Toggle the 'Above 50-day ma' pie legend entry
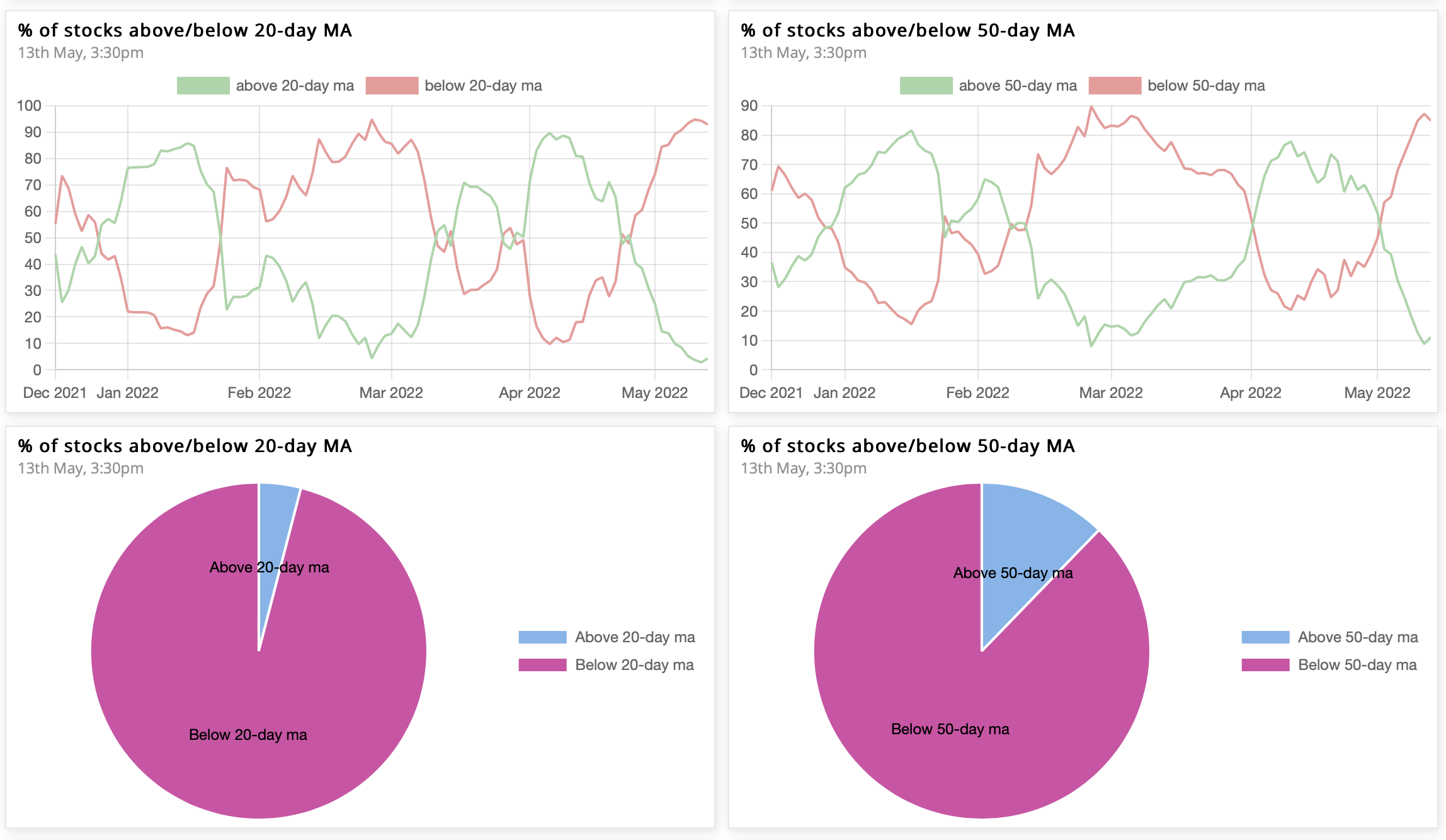This screenshot has width=1446, height=840. point(1329,637)
